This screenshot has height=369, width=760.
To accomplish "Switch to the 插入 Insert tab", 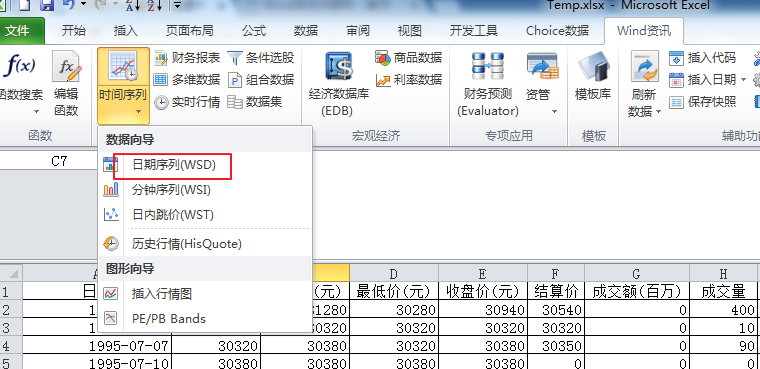I will pyautogui.click(x=126, y=31).
